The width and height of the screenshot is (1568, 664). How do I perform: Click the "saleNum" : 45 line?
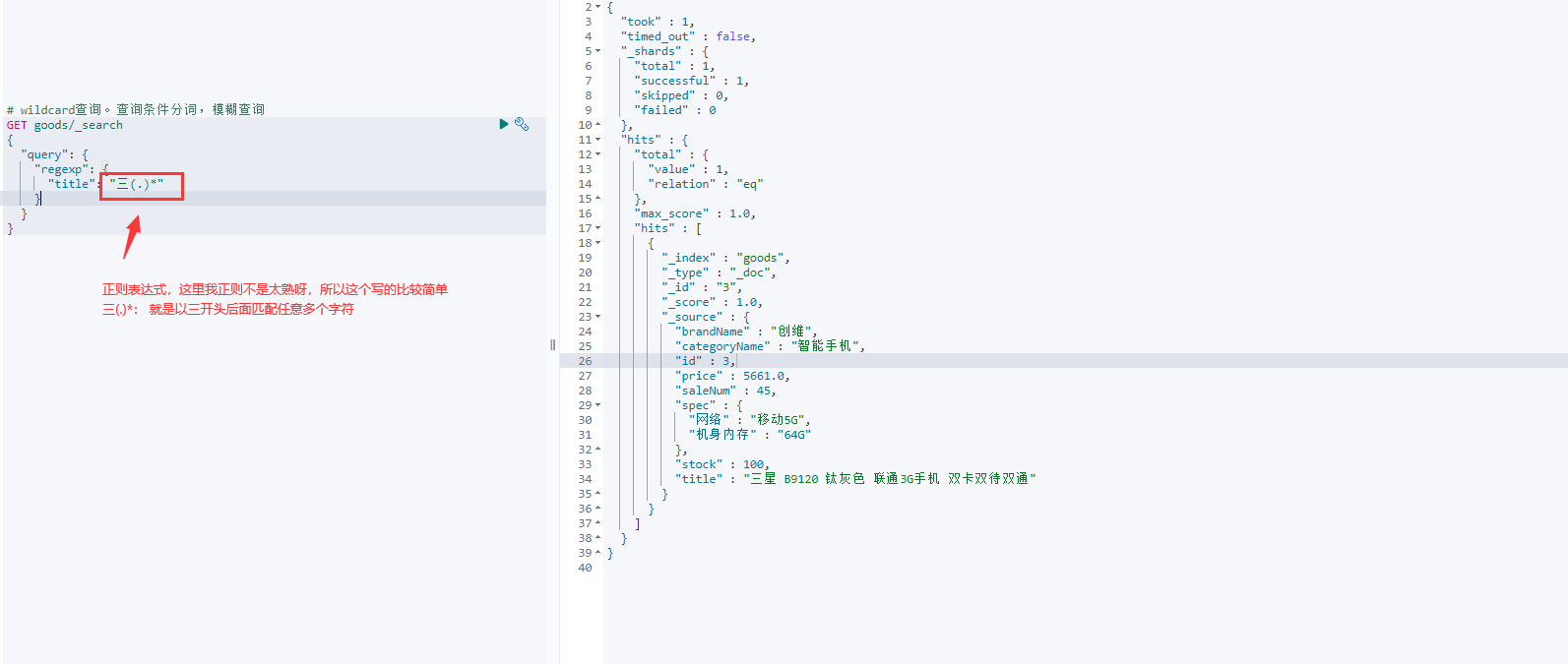[x=725, y=391]
